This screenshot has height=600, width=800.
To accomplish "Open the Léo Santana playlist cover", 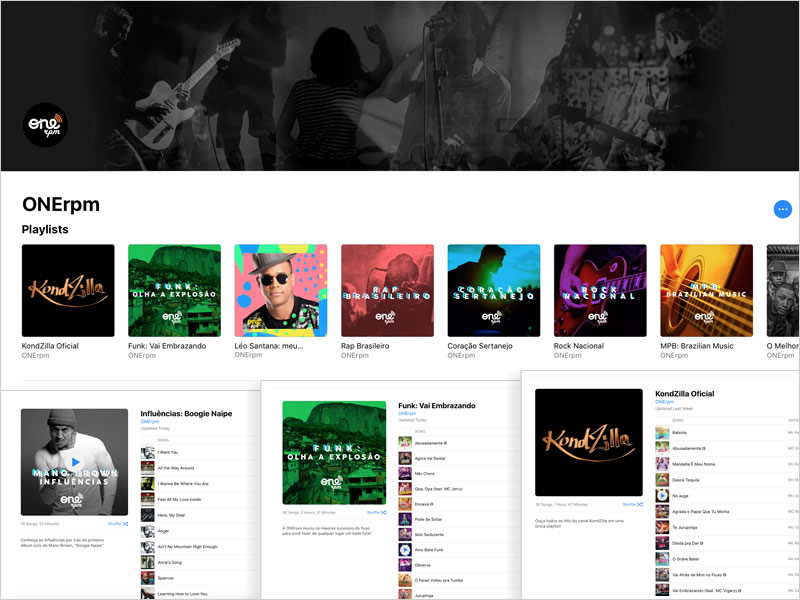I will (x=281, y=291).
